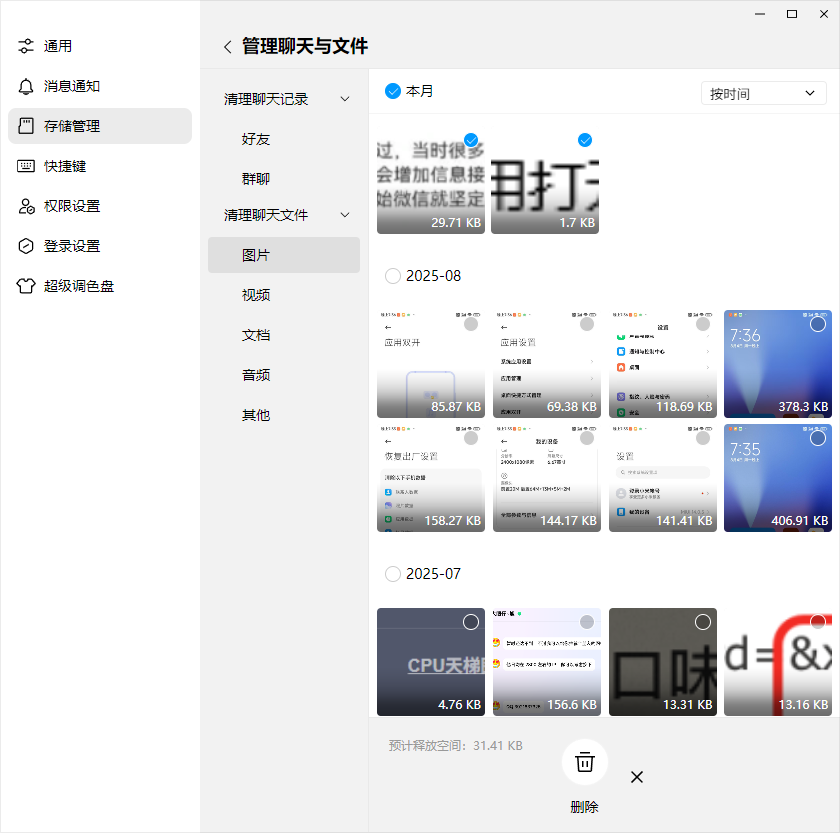The width and height of the screenshot is (840, 833).
Task: Click the 删除 button
Action: click(x=584, y=805)
